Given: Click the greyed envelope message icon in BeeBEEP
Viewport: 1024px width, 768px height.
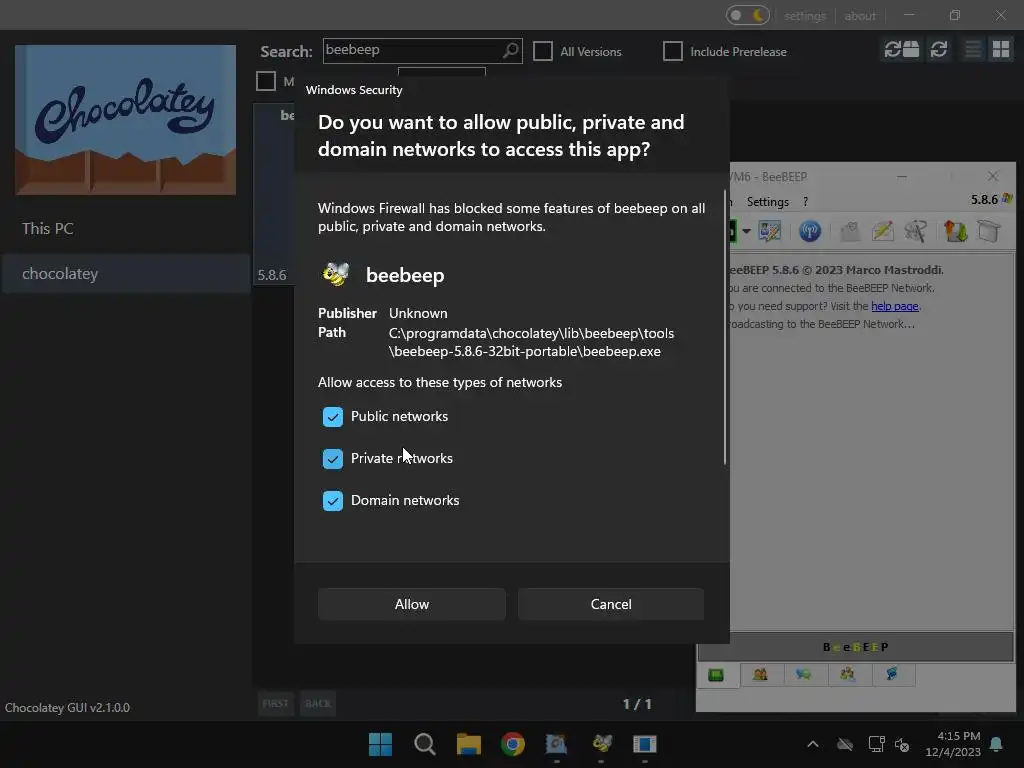Looking at the screenshot, I should pyautogui.click(x=850, y=231).
